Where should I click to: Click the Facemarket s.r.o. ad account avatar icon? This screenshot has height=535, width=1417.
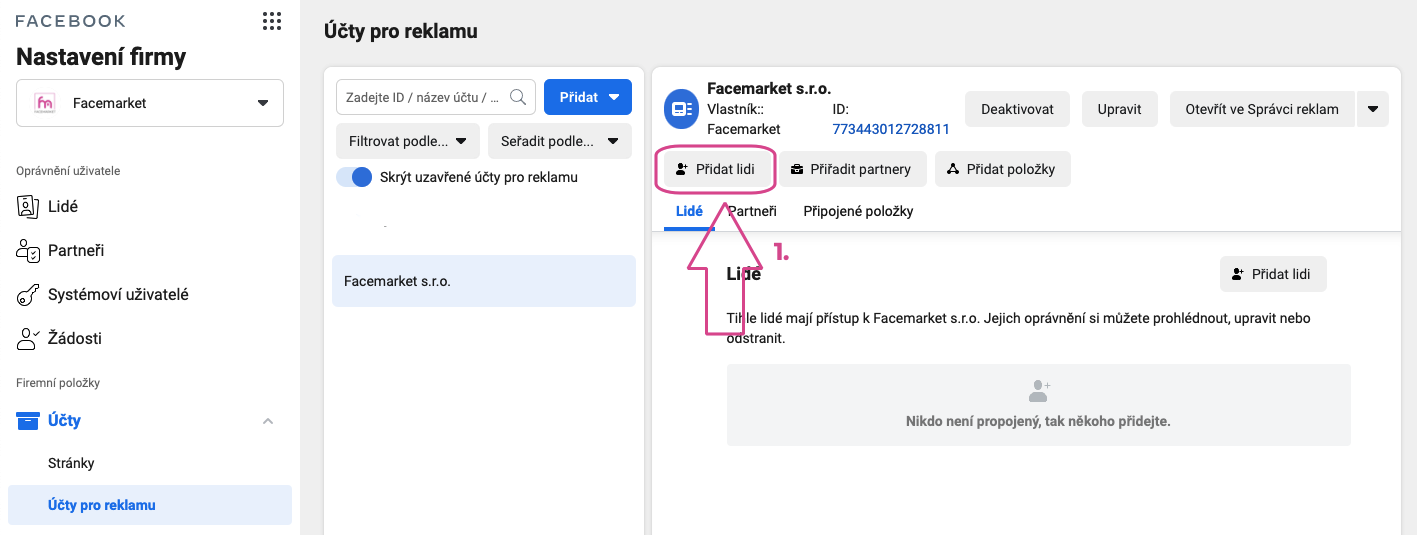(682, 109)
